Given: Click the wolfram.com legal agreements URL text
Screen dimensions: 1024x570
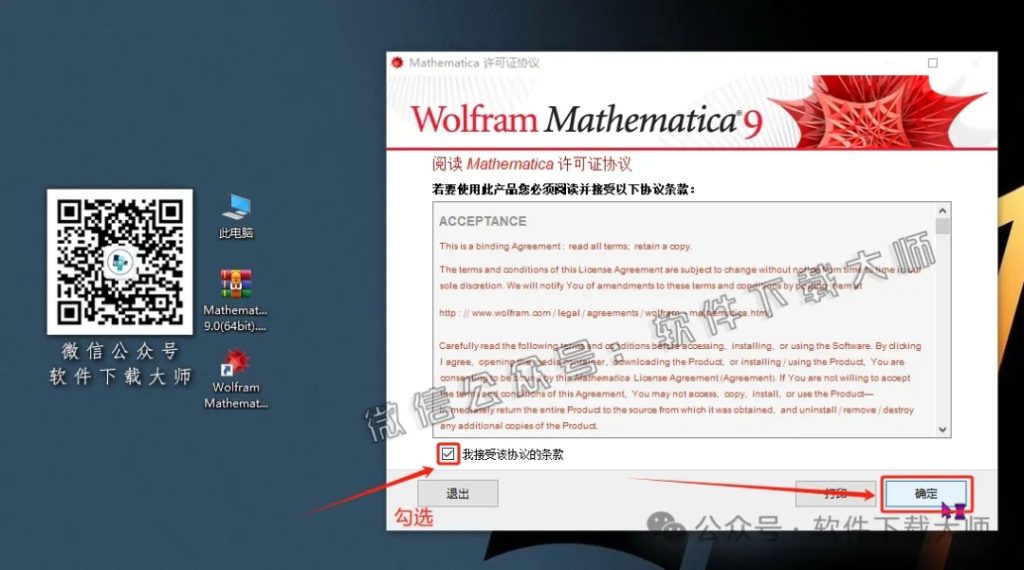Looking at the screenshot, I should click(x=605, y=313).
